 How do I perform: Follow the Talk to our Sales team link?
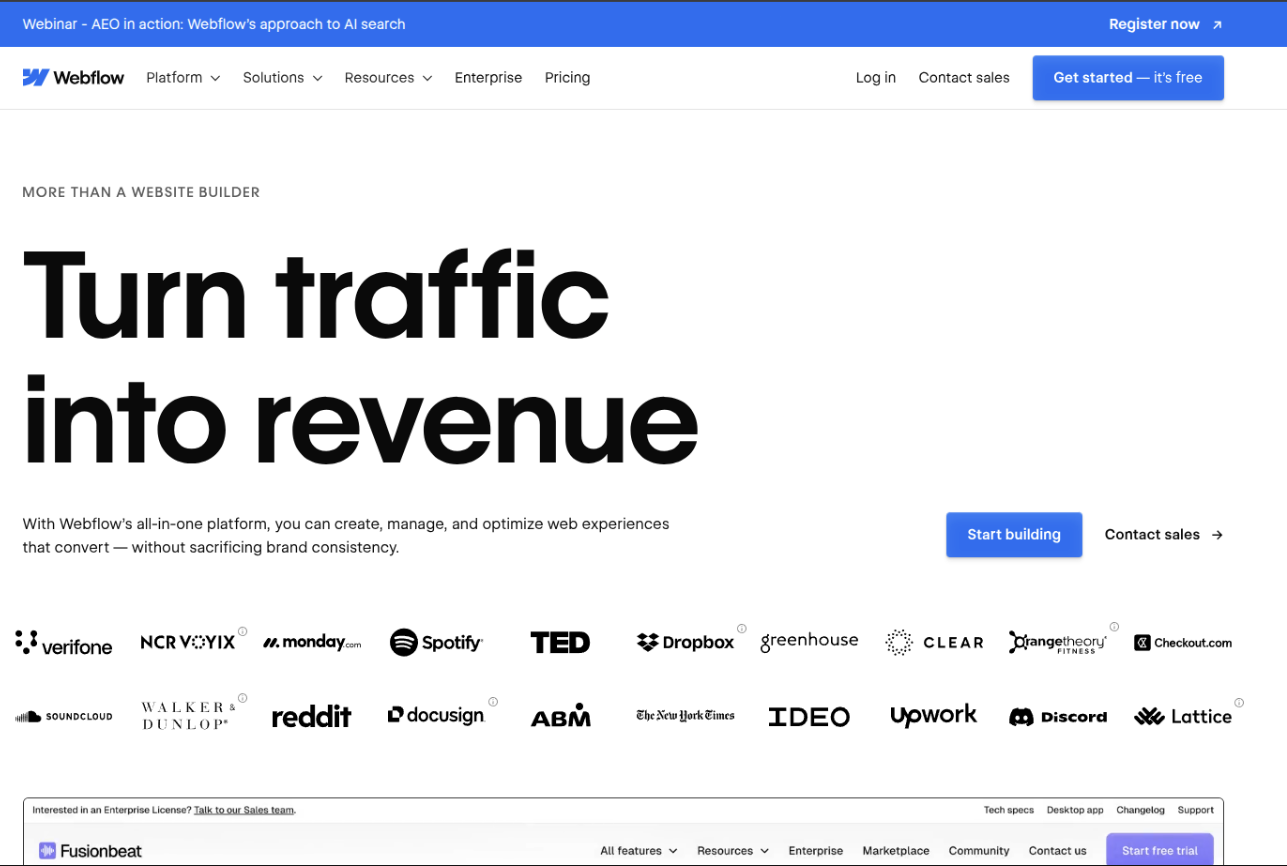tap(244, 810)
